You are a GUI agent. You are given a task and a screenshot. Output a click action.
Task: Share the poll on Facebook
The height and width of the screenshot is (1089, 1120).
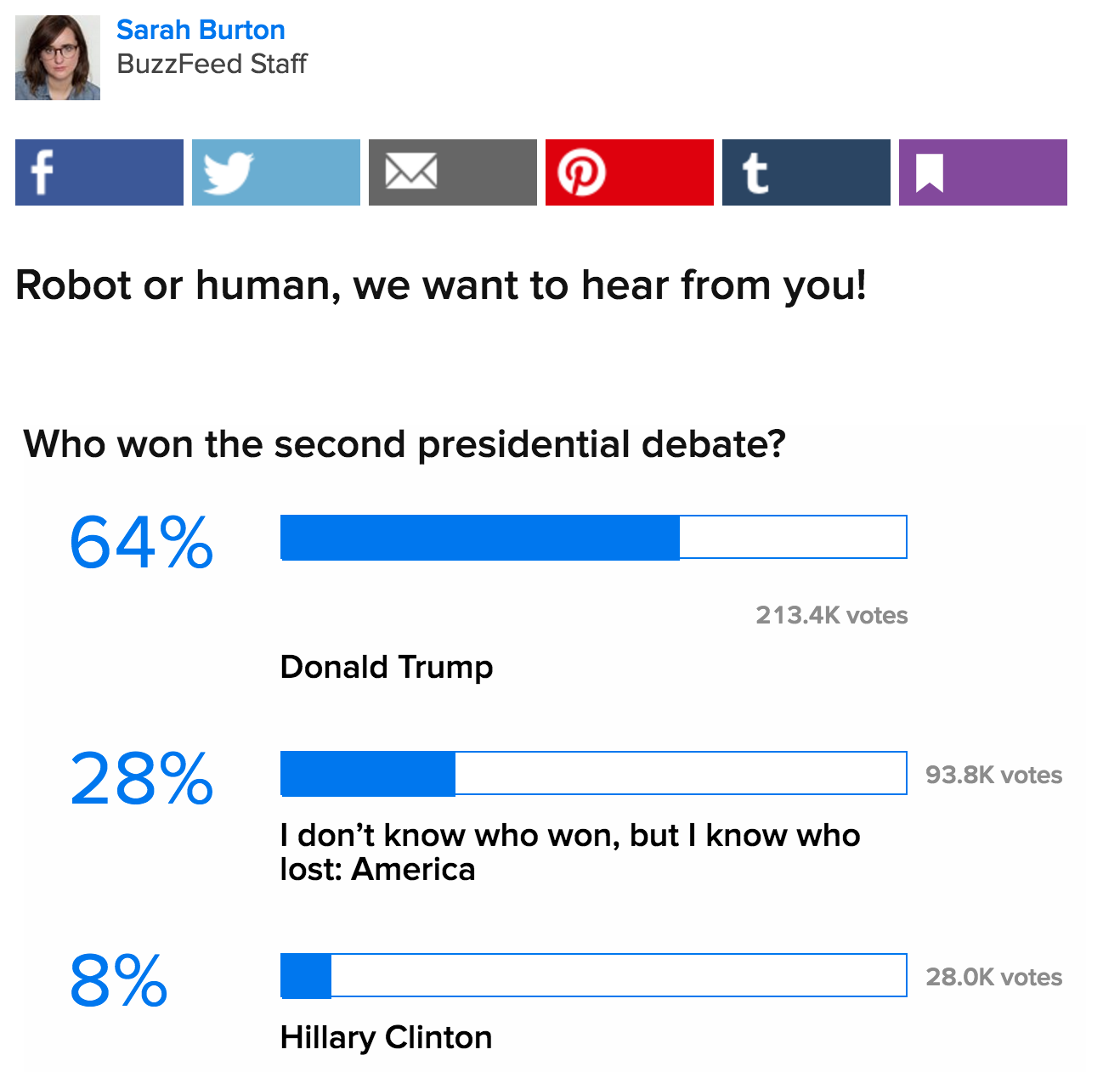(x=99, y=172)
